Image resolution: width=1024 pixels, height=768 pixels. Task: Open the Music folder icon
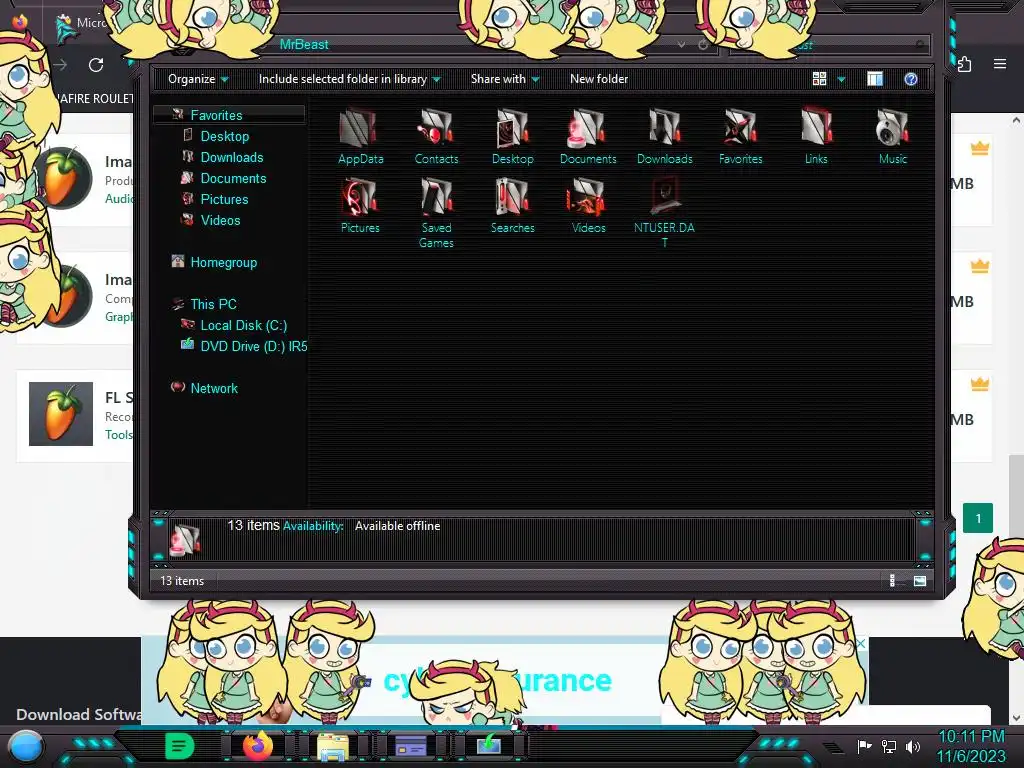tap(893, 136)
